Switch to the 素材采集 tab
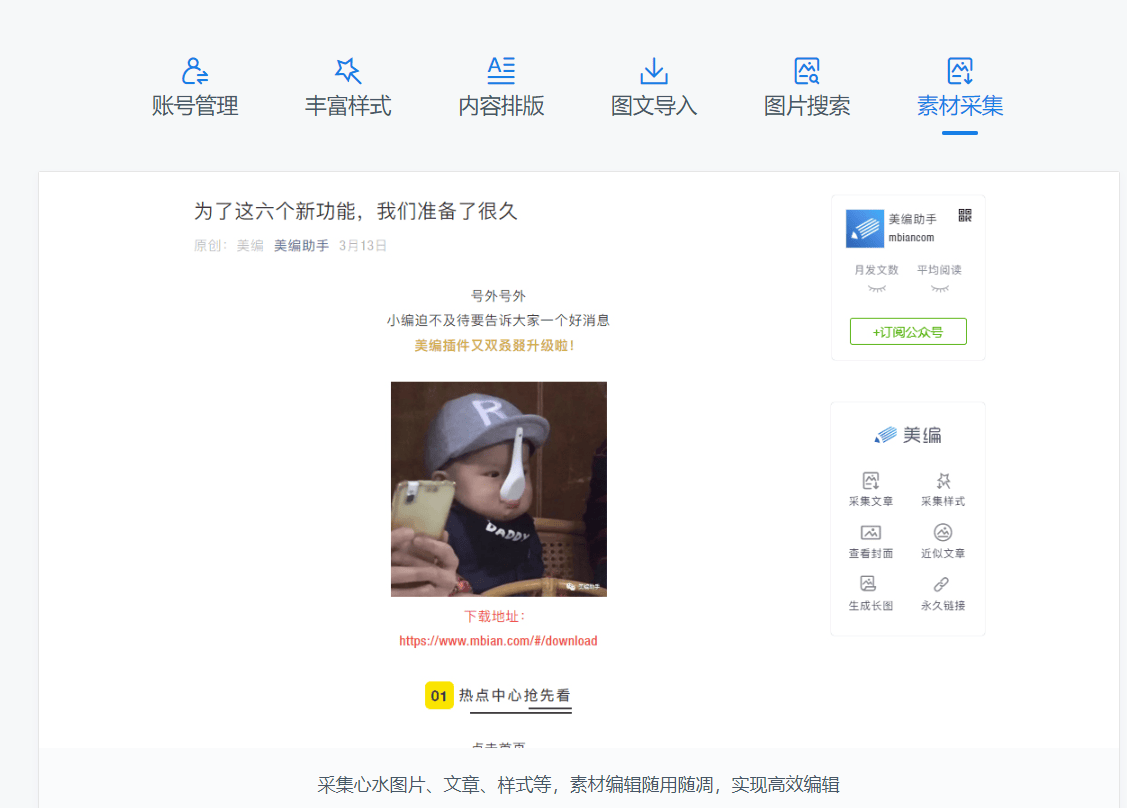 (960, 106)
